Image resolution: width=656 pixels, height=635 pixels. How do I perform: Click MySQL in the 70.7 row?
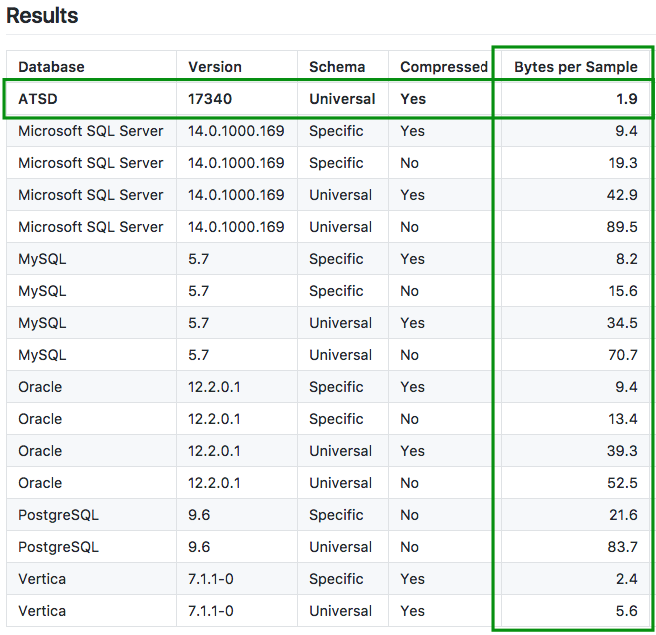pos(42,355)
